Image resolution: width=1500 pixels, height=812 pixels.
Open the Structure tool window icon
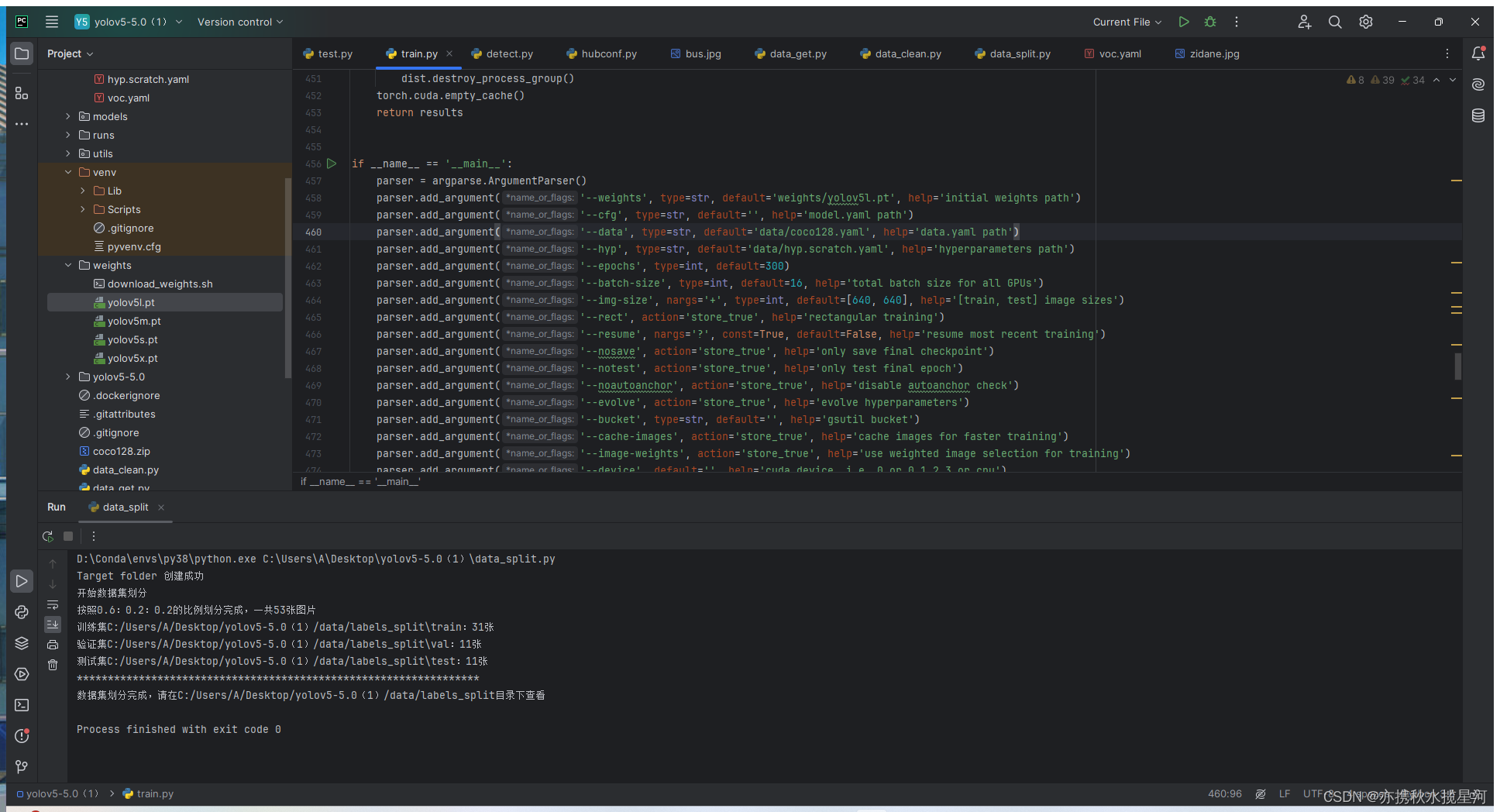[x=22, y=94]
